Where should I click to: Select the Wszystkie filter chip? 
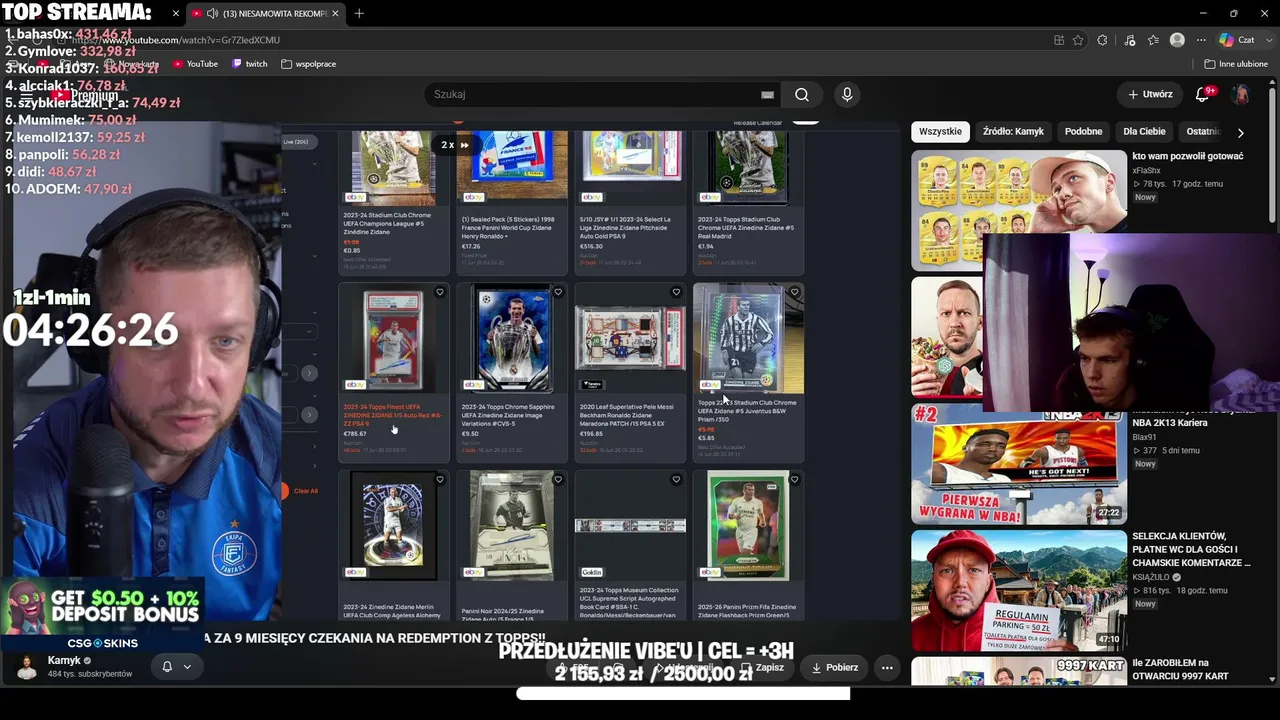pos(940,131)
